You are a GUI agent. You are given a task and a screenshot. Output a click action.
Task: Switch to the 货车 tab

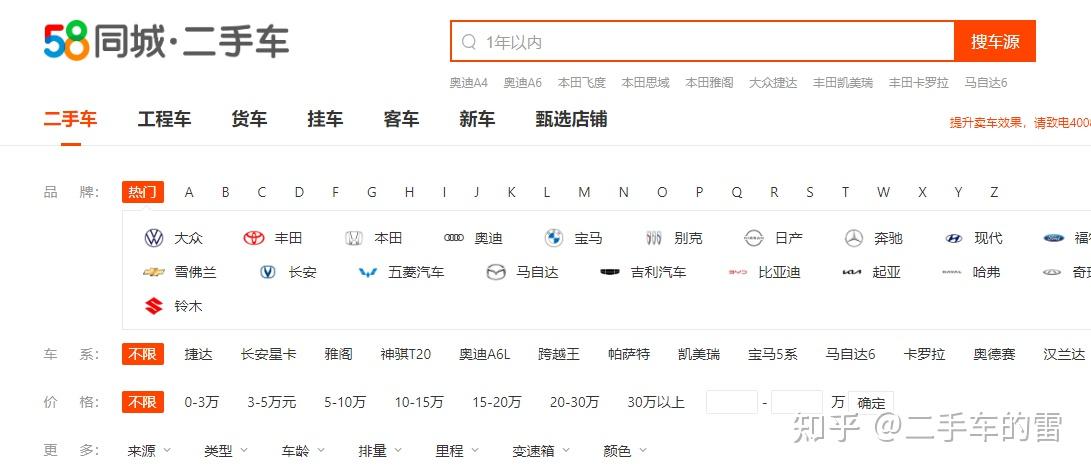[x=249, y=120]
